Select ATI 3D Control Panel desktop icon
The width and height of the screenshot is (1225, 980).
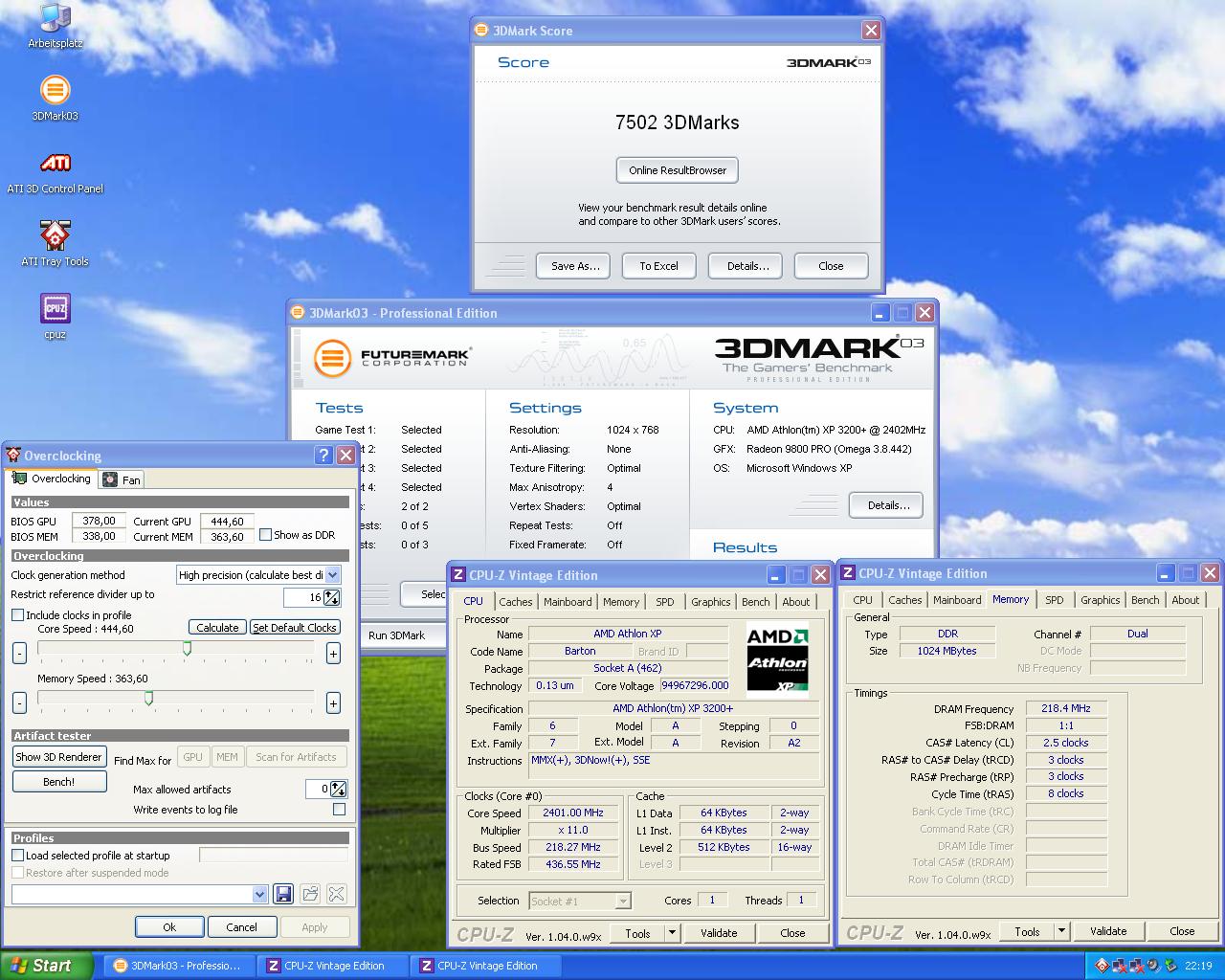coord(55,172)
